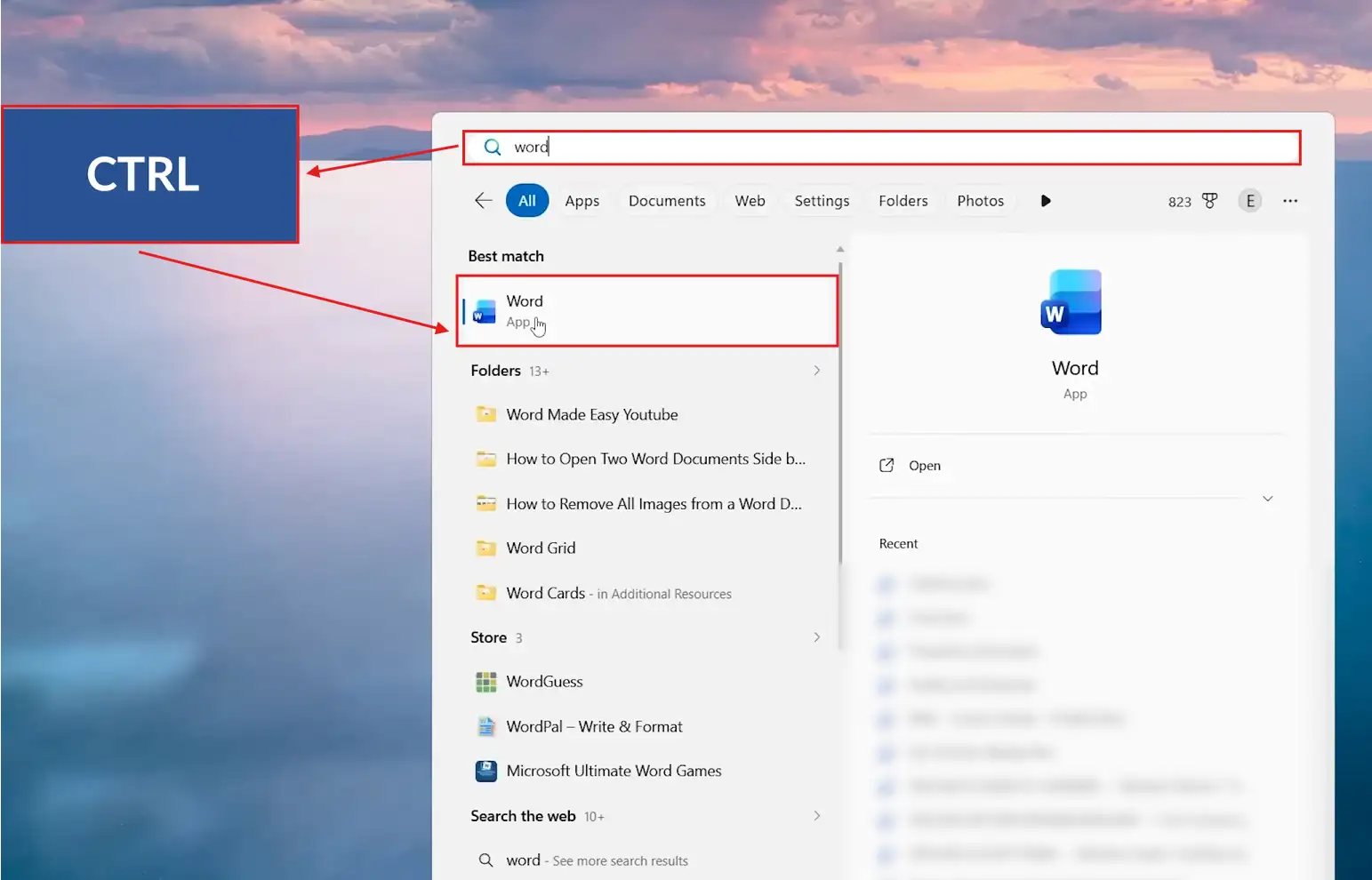Click Open in the Word preview pane
The image size is (1372, 880).
point(924,466)
